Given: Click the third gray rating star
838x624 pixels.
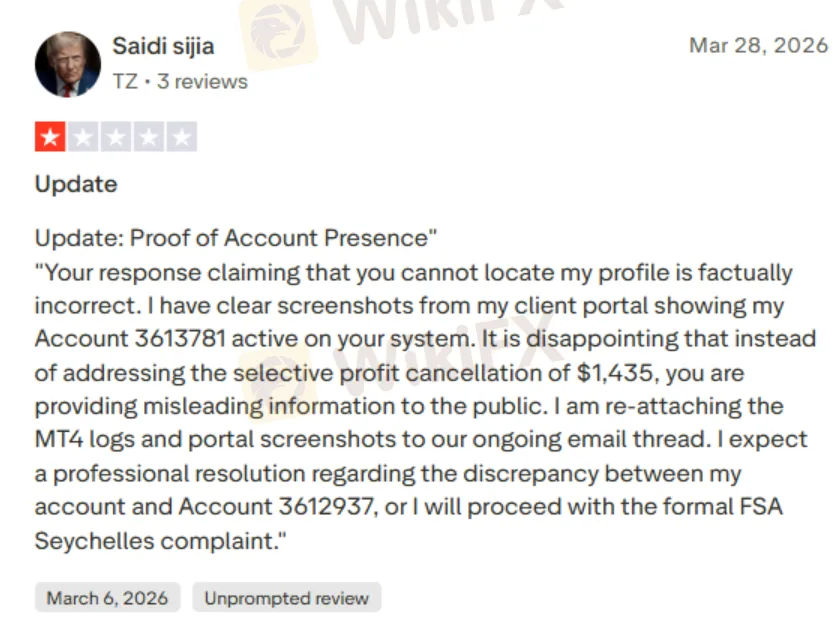Looking at the screenshot, I should [x=116, y=137].
